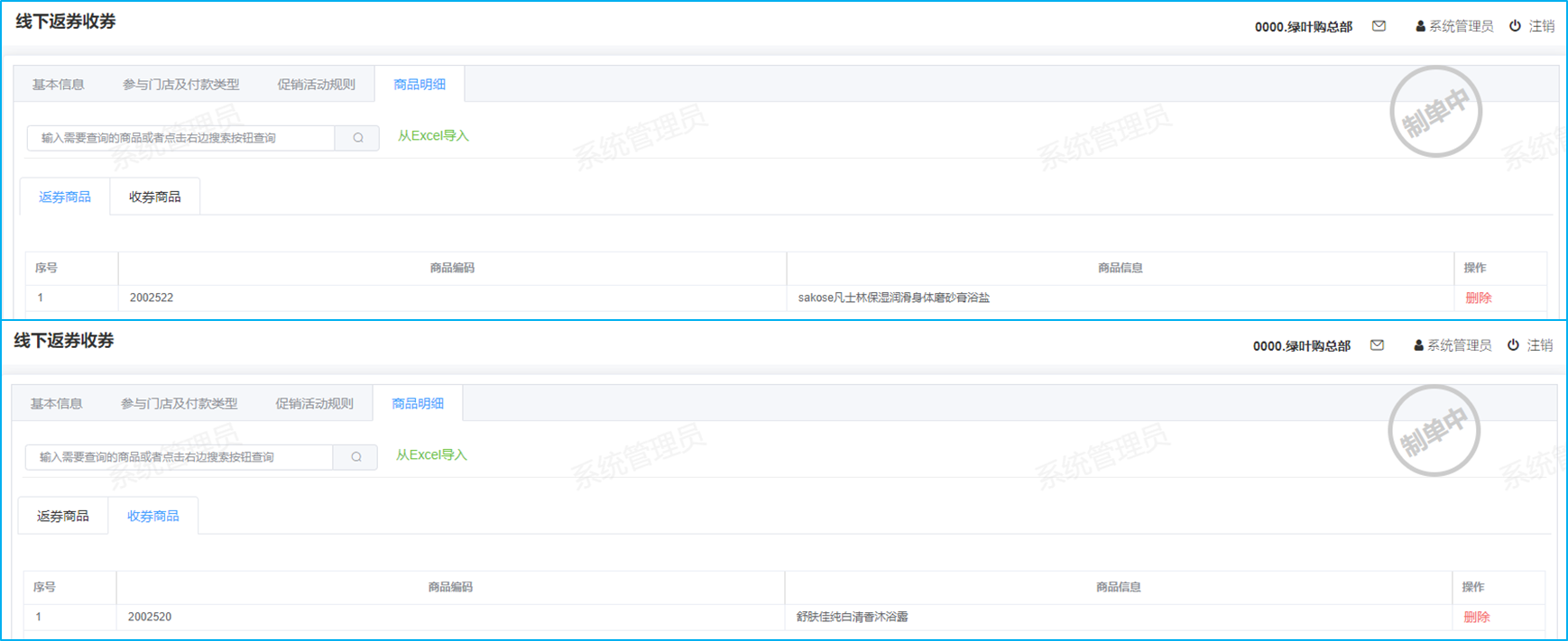Delete row for sakose凡士林 product via 删除
This screenshot has height=641, width=1568.
click(x=1479, y=298)
